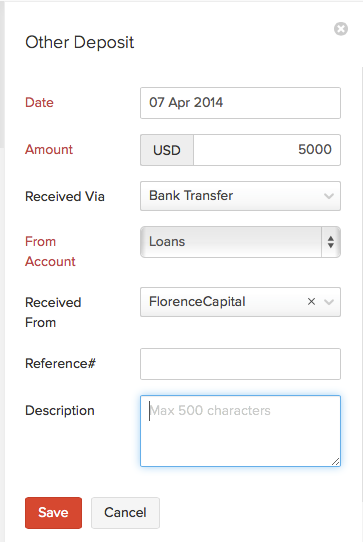Open the Received From dropdown chevron
This screenshot has height=542, width=363.
(x=329, y=302)
